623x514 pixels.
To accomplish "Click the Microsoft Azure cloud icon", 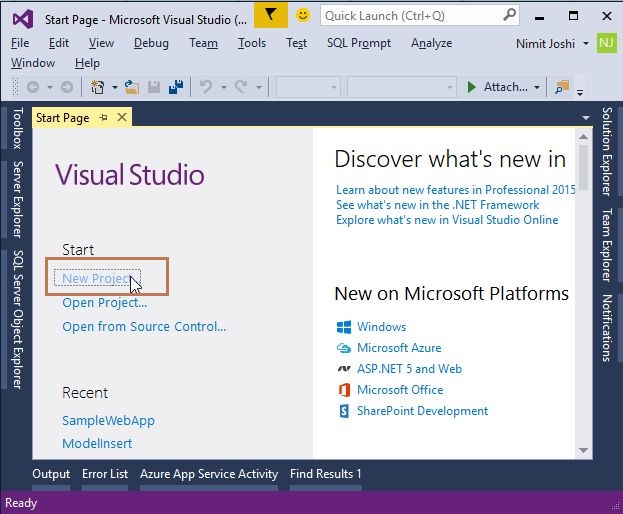I will coord(344,348).
